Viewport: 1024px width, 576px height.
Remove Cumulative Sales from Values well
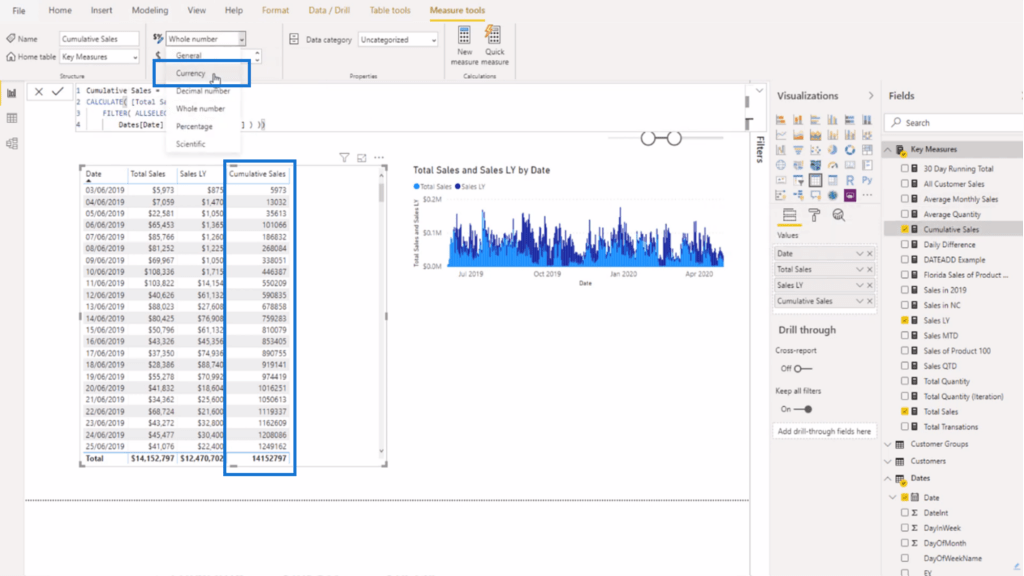click(870, 301)
